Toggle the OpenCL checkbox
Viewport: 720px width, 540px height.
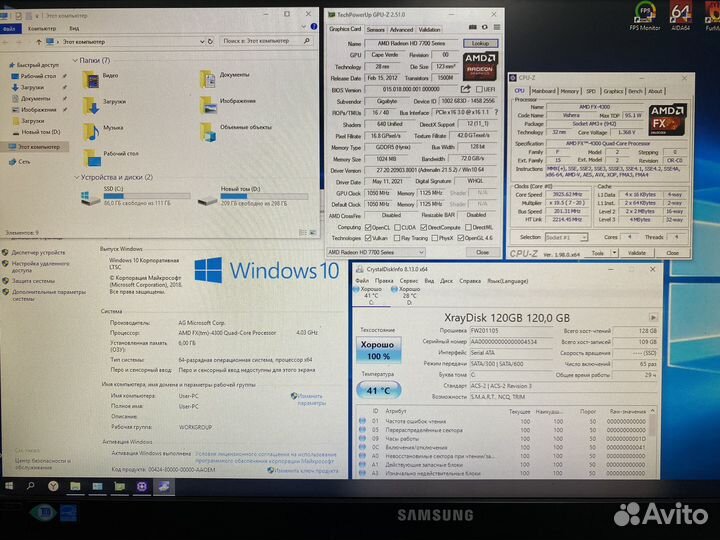[368, 227]
